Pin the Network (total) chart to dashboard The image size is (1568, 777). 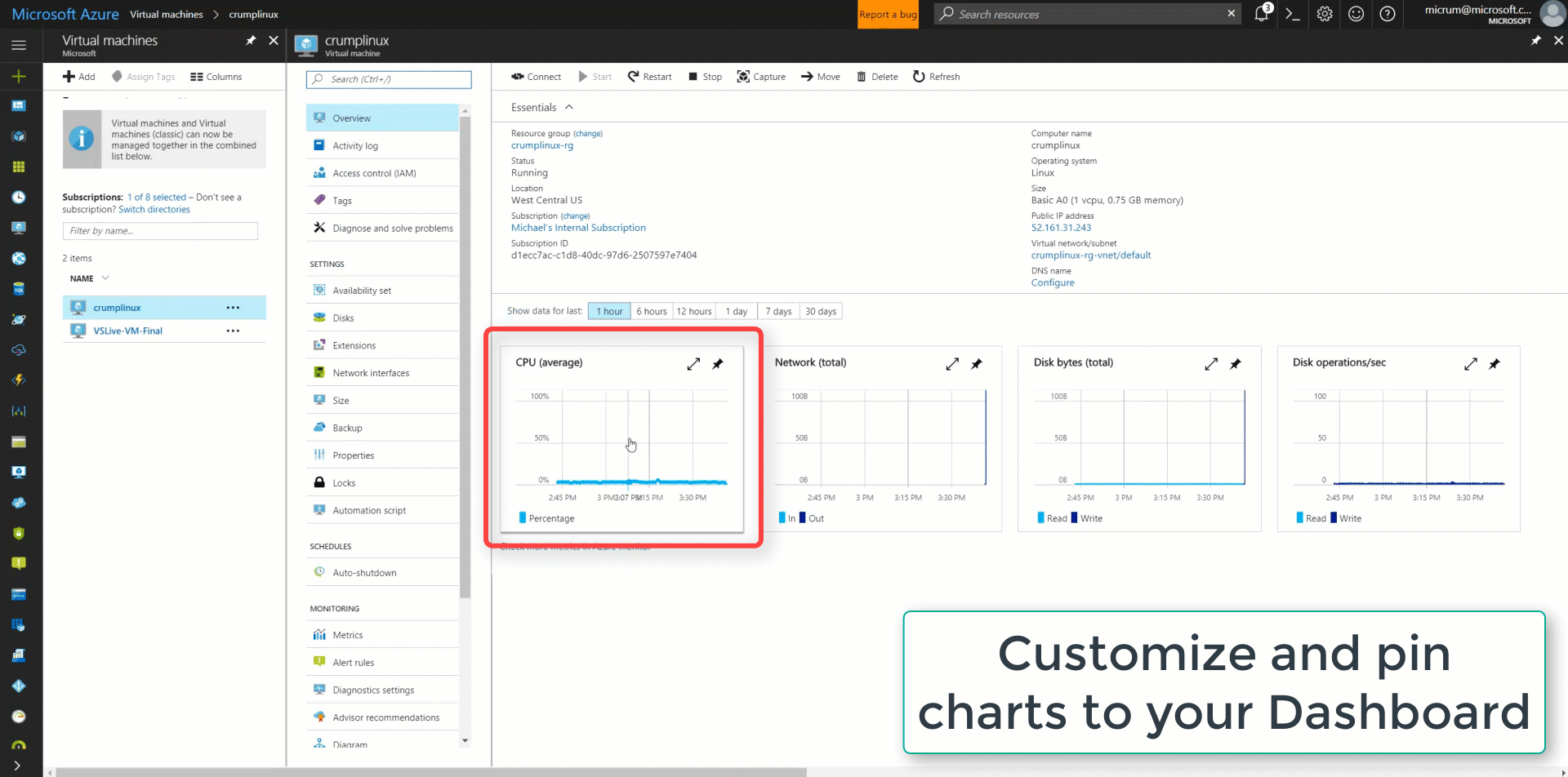[977, 364]
